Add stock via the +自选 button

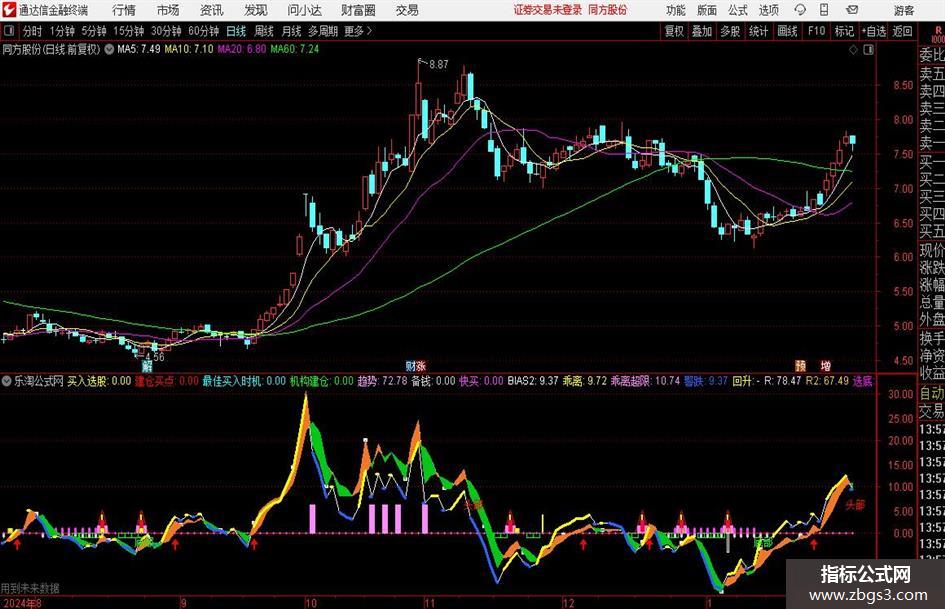[x=873, y=31]
